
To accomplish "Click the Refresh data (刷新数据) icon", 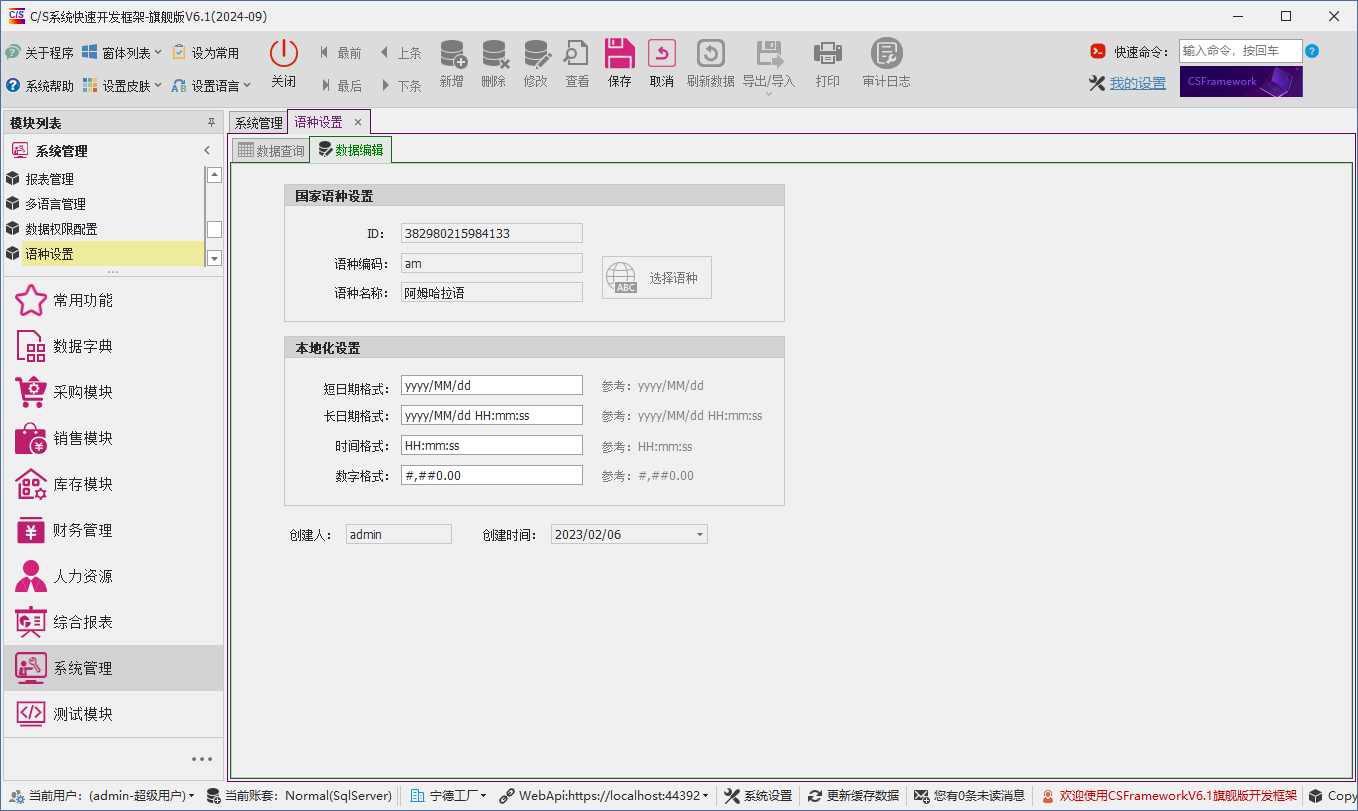I will (711, 54).
